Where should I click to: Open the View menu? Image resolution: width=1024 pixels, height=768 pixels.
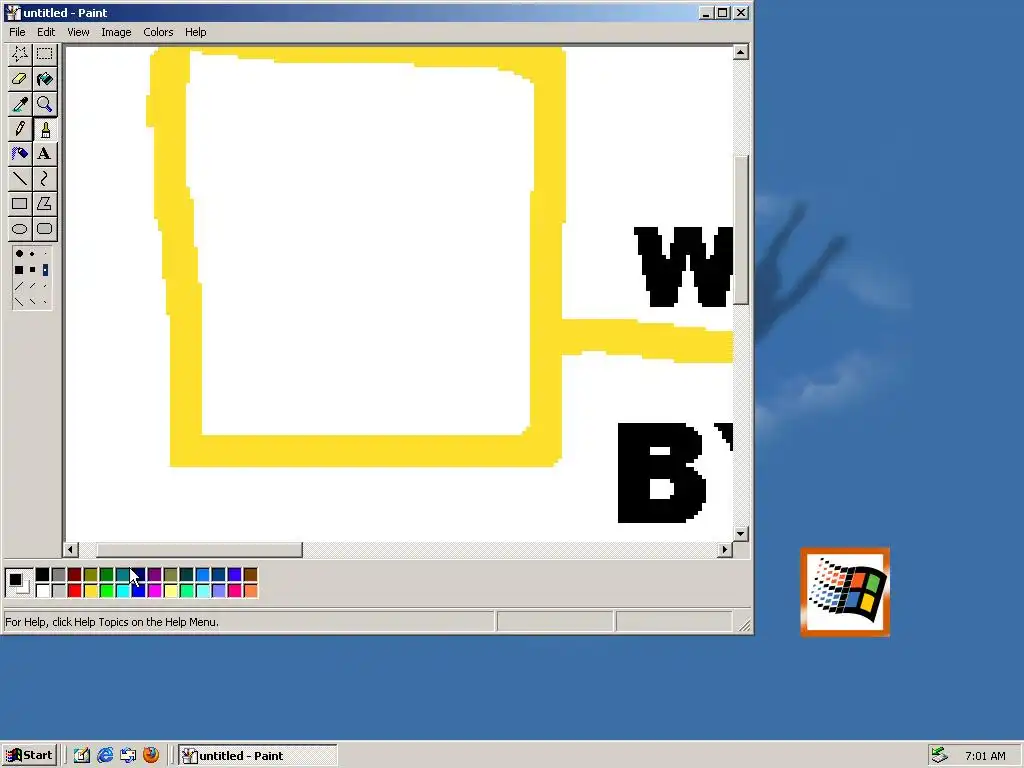coord(78,32)
